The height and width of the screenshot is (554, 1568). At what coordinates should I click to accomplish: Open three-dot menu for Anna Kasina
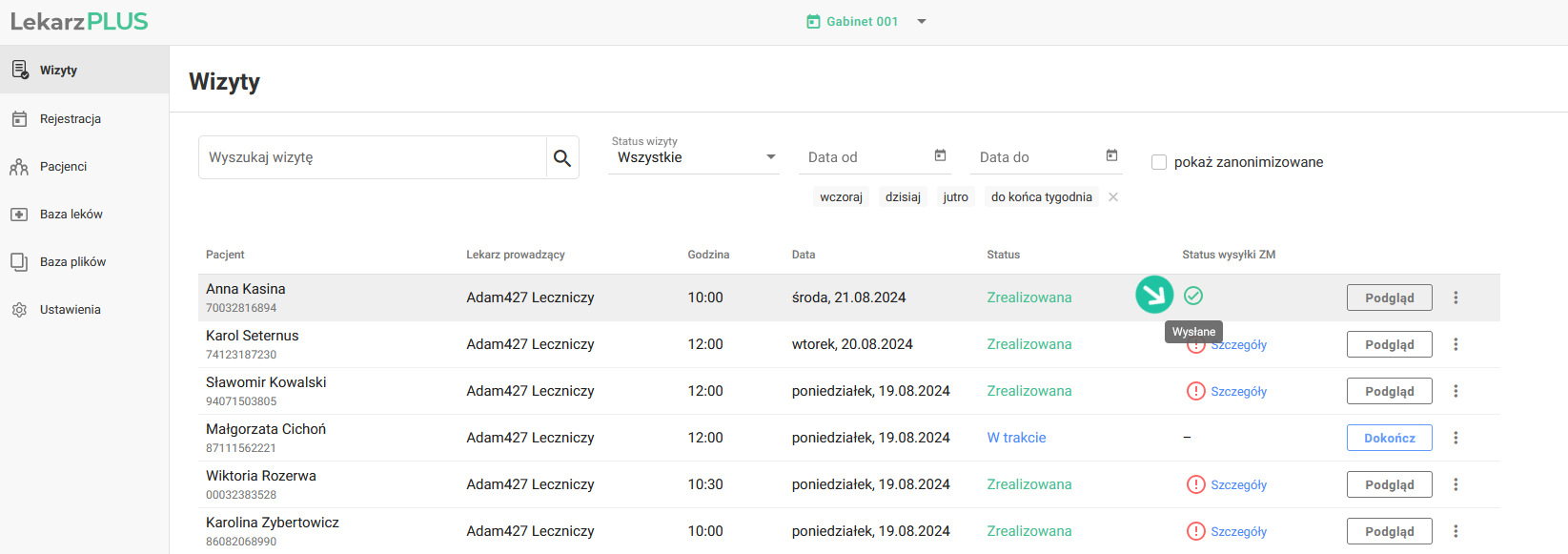pos(1456,298)
